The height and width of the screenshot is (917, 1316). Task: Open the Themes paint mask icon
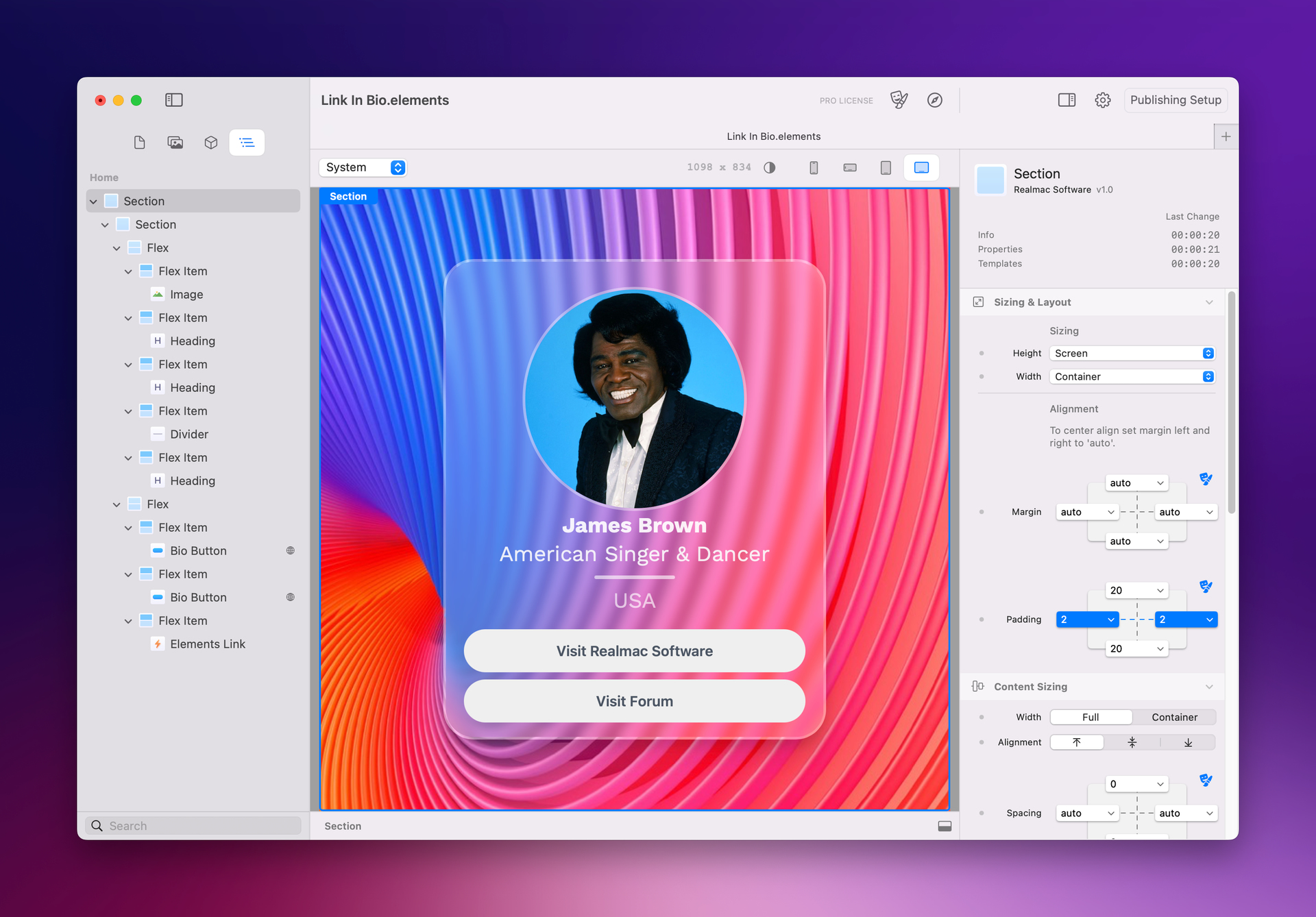point(899,99)
